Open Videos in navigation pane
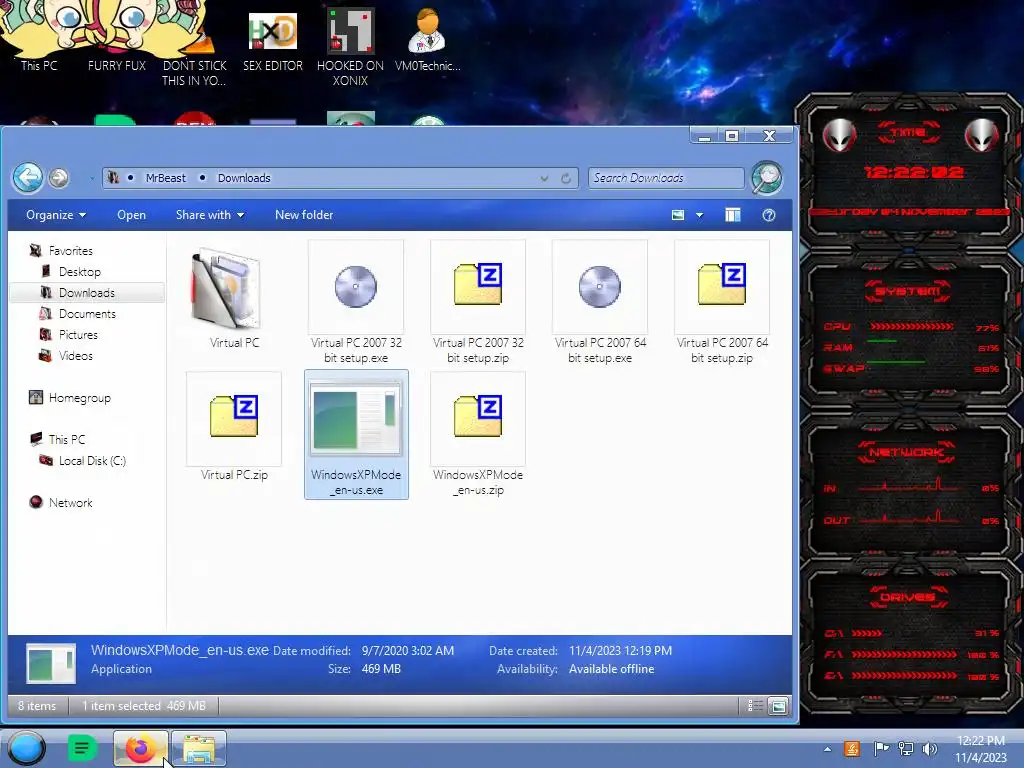Screen dimensions: 1024x768 (75, 356)
